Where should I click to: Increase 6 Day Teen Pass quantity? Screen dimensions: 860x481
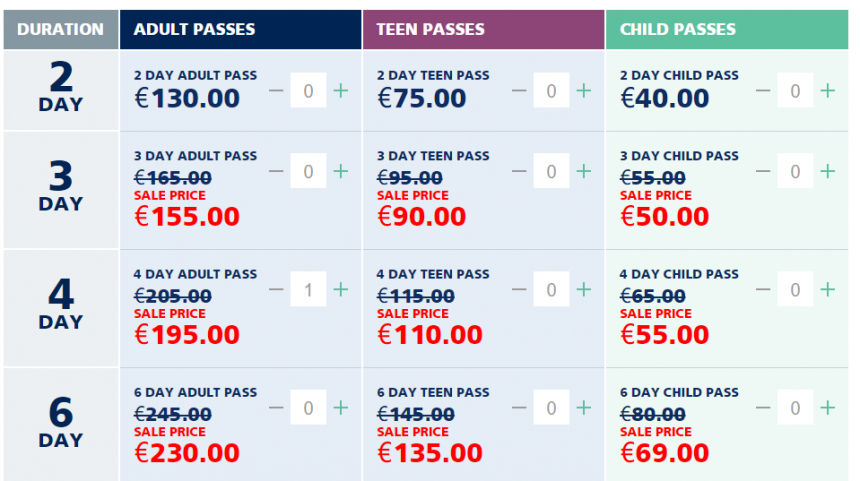point(584,408)
